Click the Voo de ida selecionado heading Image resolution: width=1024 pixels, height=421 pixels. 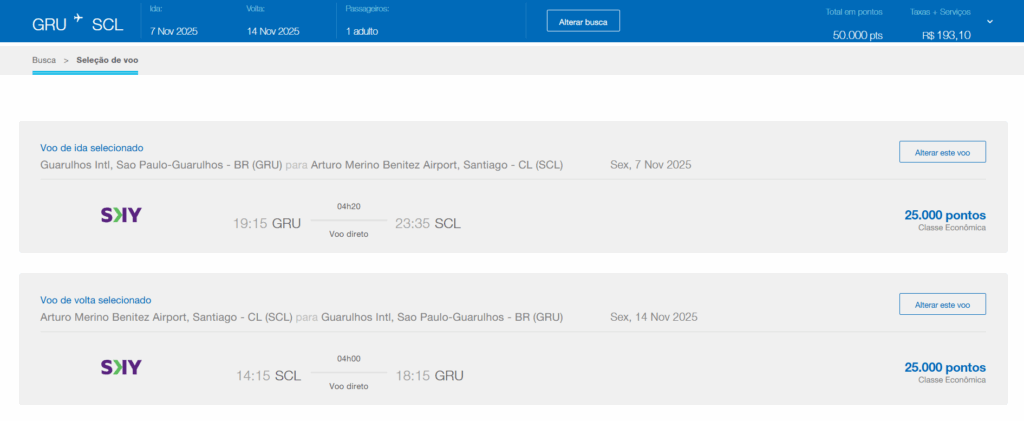coord(92,148)
